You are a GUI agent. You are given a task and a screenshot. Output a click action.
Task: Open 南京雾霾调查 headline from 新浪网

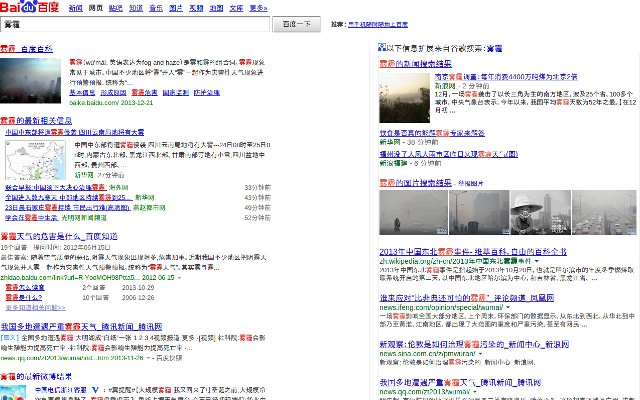(506, 77)
